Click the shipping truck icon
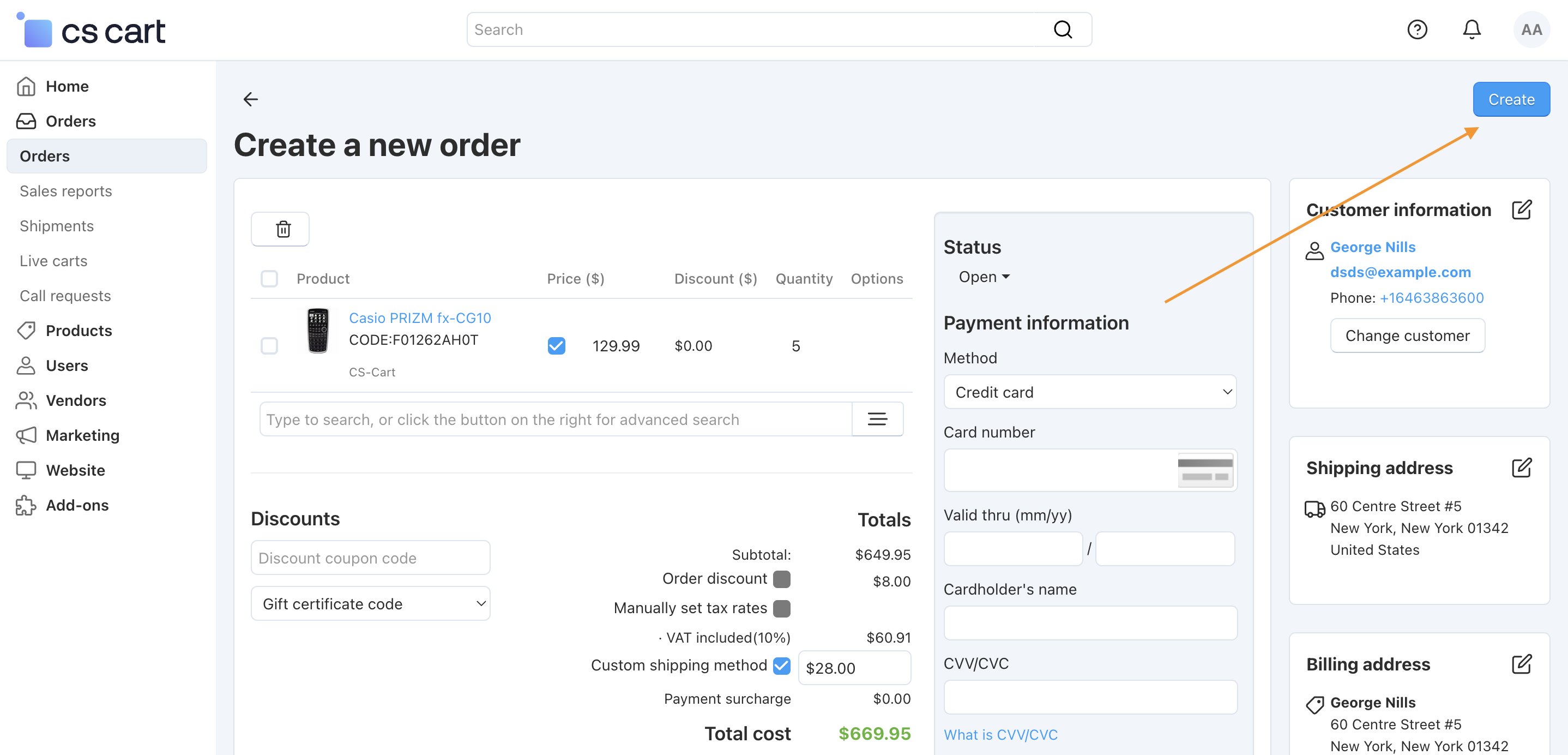The image size is (1568, 755). (x=1314, y=508)
